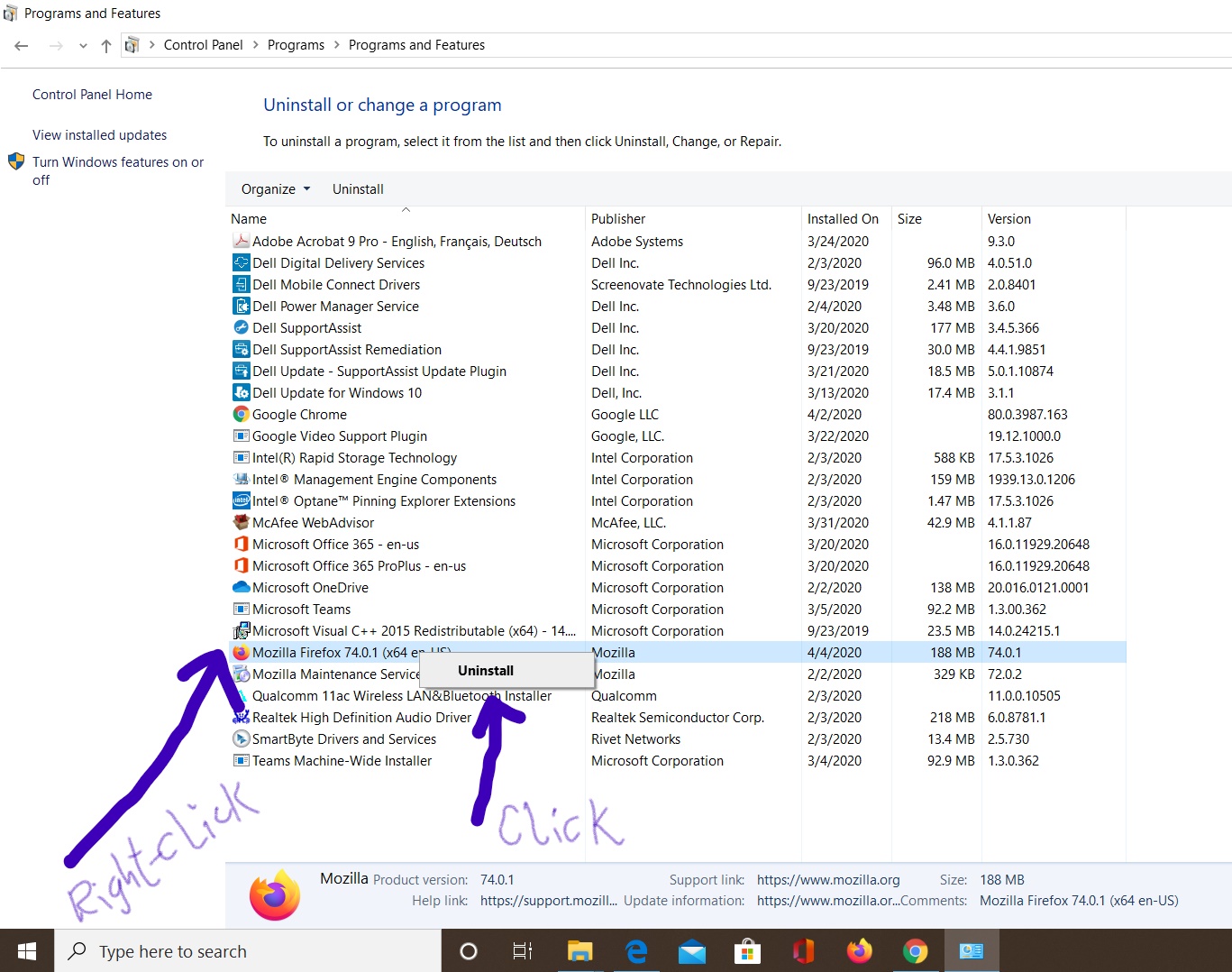Click the Microsoft OneDrive cloud icon
This screenshot has height=972, width=1232.
pos(241,587)
